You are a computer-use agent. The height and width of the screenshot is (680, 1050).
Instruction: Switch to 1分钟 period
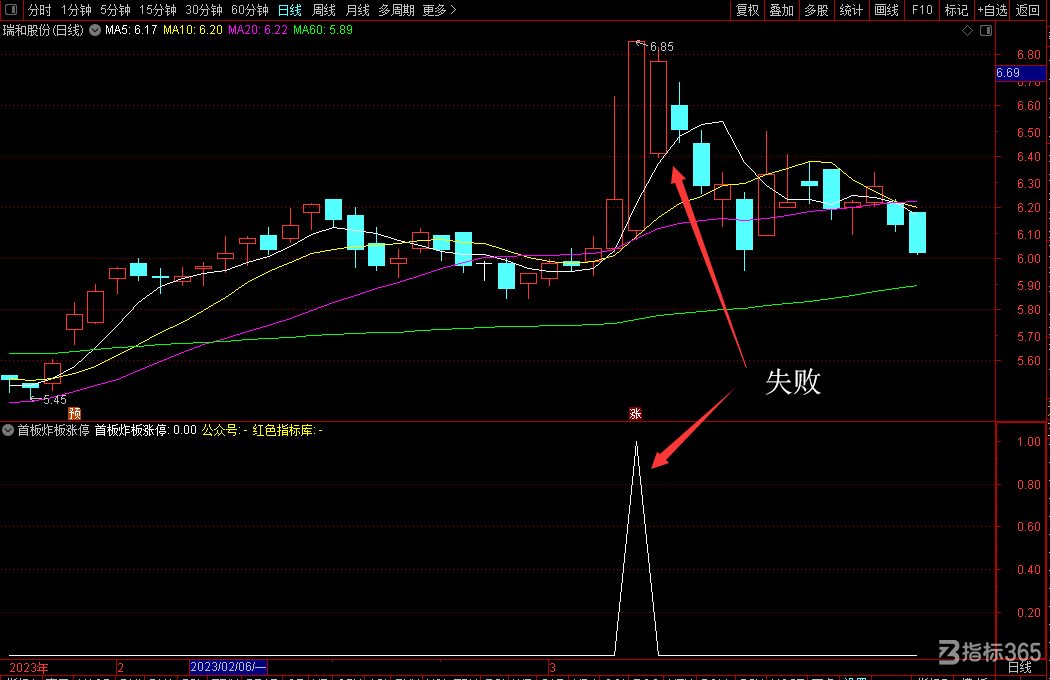pos(76,10)
